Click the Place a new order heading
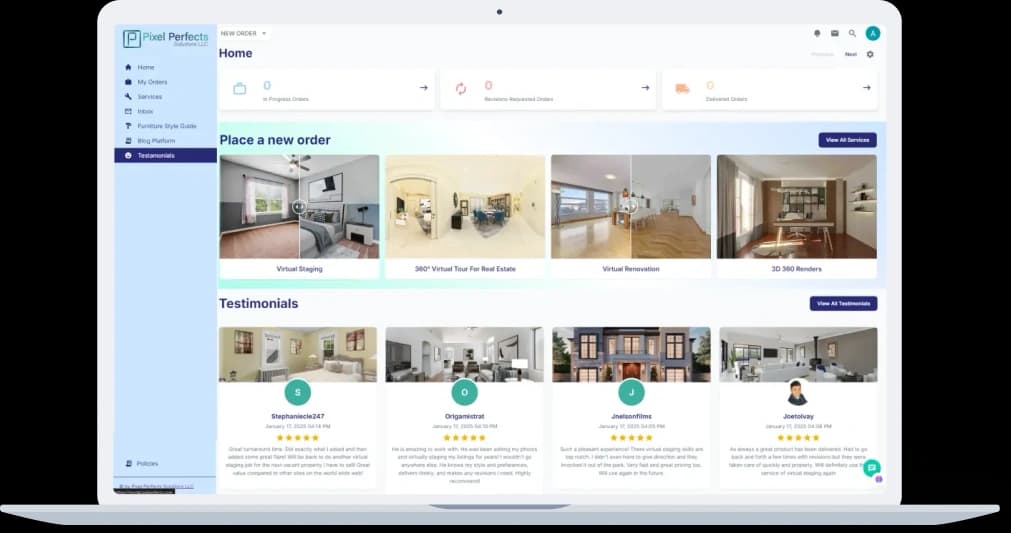The width and height of the screenshot is (1011, 533). coord(275,140)
